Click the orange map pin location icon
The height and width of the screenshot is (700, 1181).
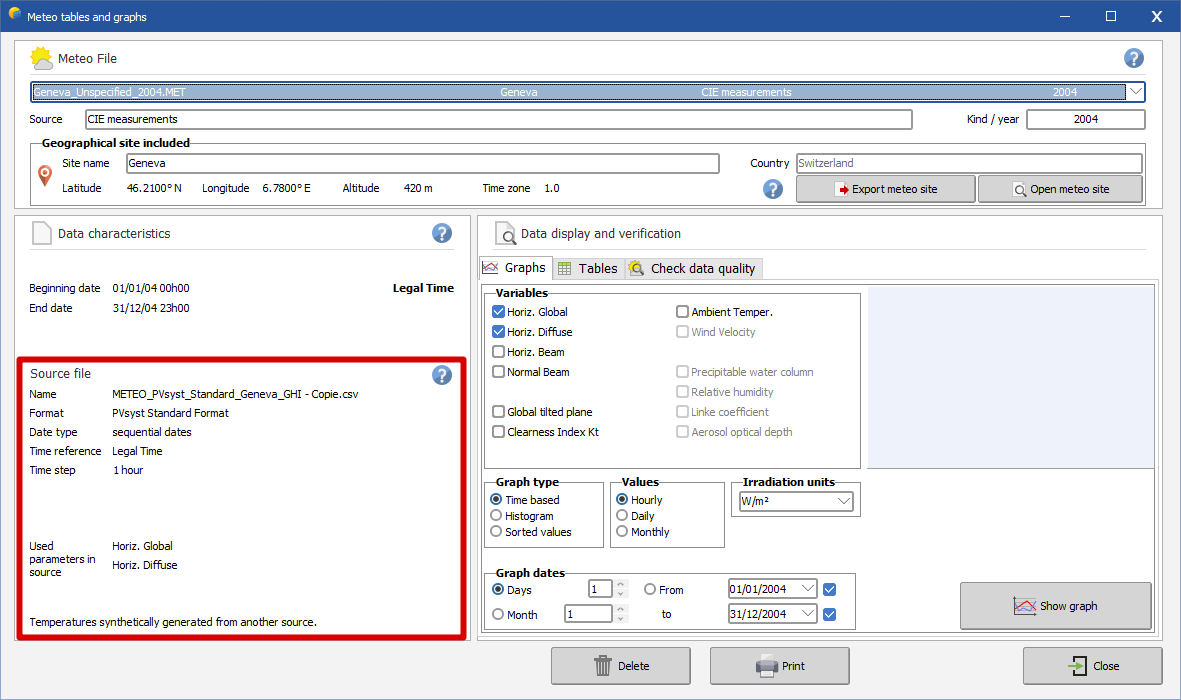[x=45, y=176]
